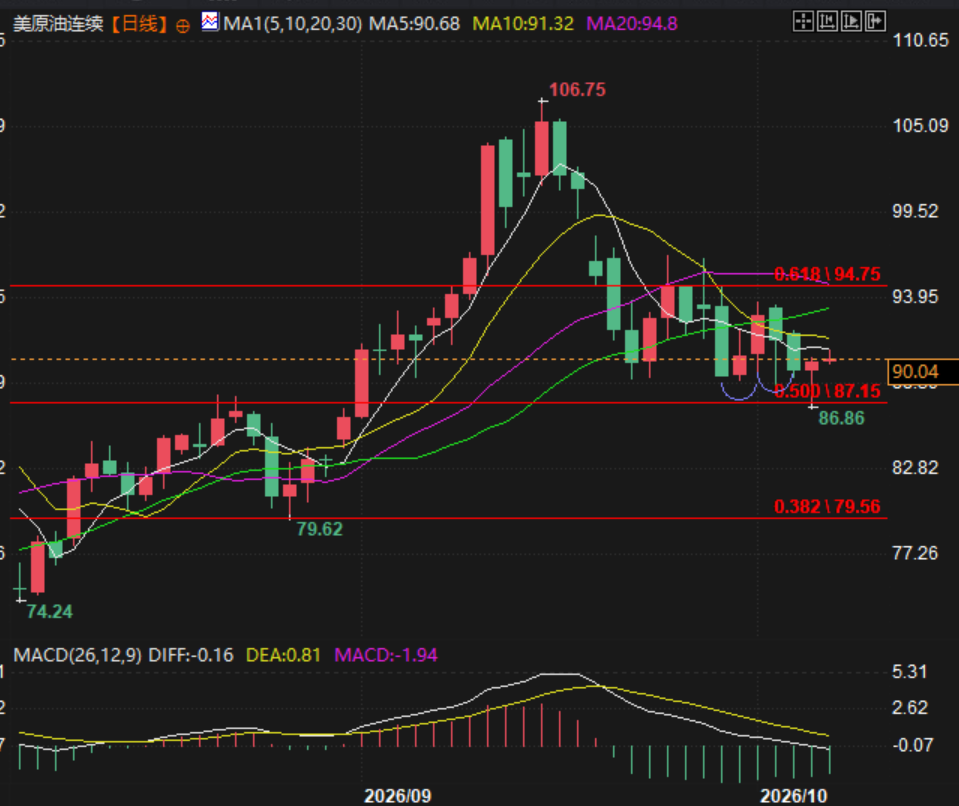The height and width of the screenshot is (806, 959).
Task: Click the MA10:91.32 yellow legend label
Action: [x=523, y=24]
